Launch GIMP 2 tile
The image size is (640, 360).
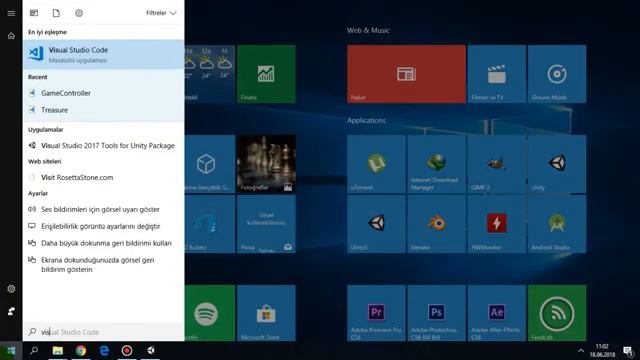coord(497,164)
